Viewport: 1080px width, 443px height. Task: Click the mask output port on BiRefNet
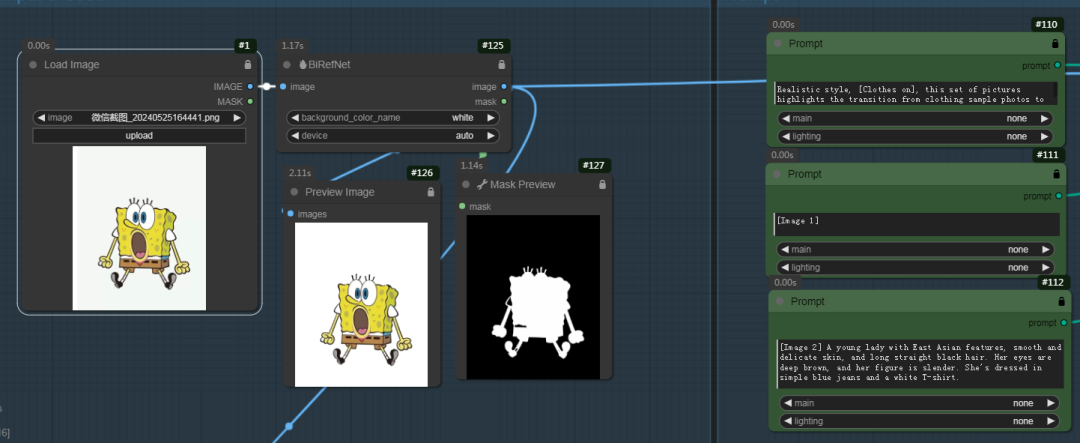pos(504,101)
